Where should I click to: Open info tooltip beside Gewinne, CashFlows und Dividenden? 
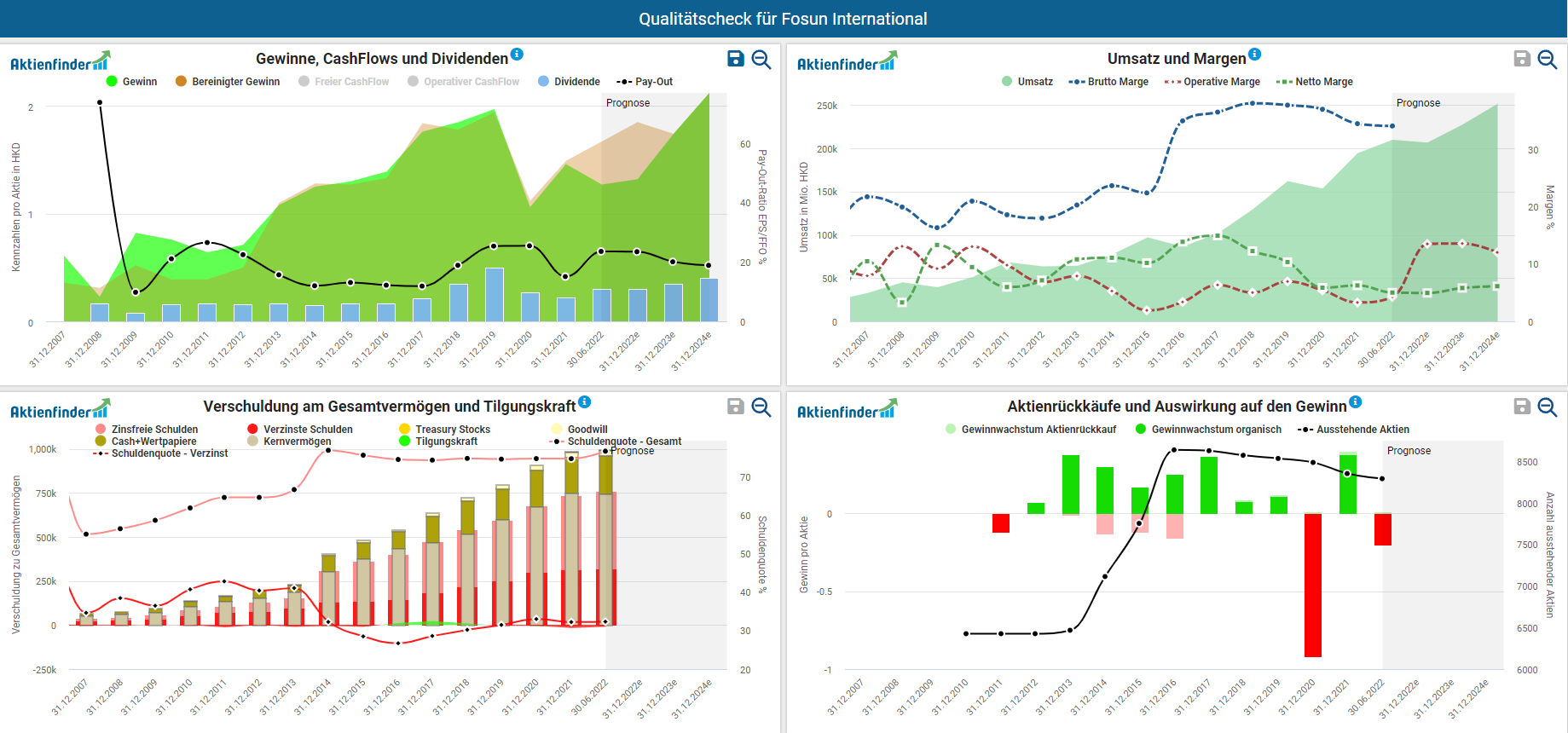pos(517,55)
